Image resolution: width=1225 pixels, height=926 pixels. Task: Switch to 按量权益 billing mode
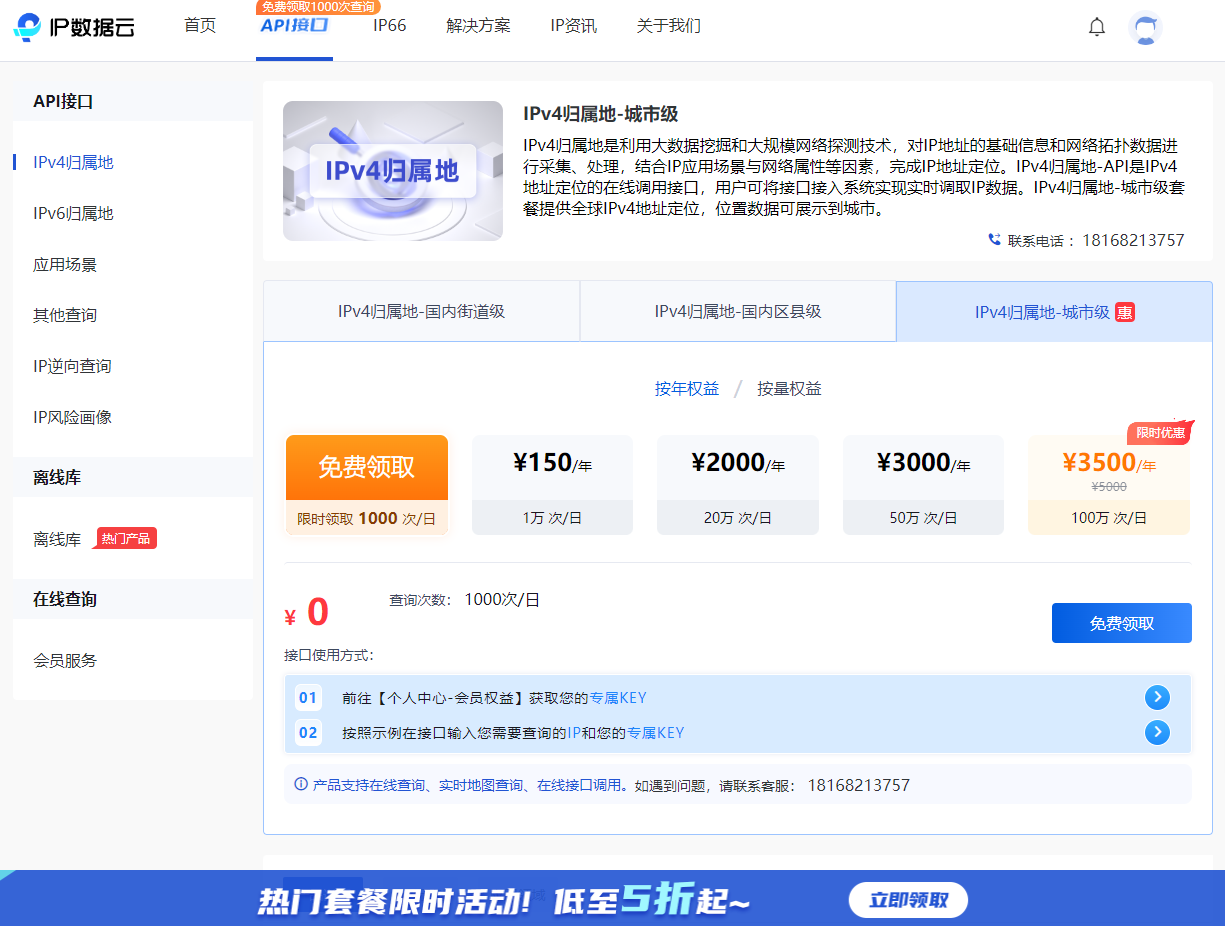click(x=789, y=389)
